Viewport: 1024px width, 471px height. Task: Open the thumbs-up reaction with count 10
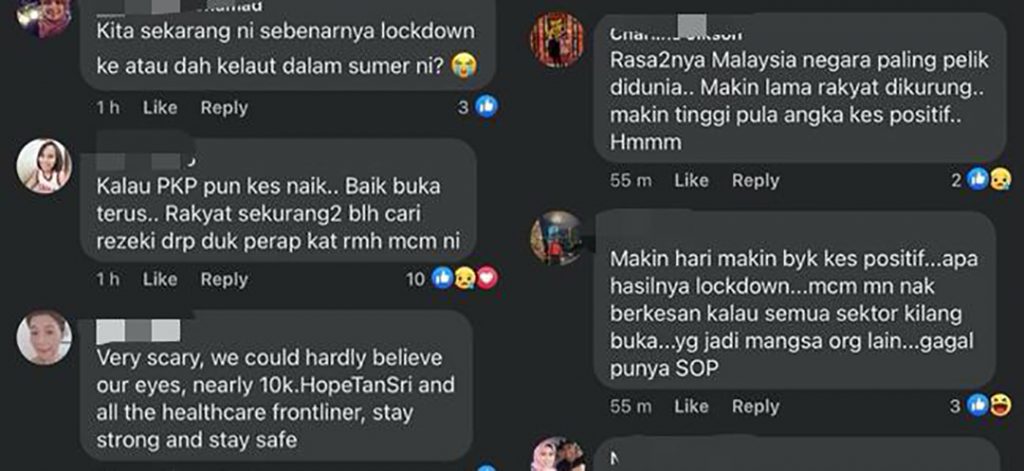pos(442,279)
